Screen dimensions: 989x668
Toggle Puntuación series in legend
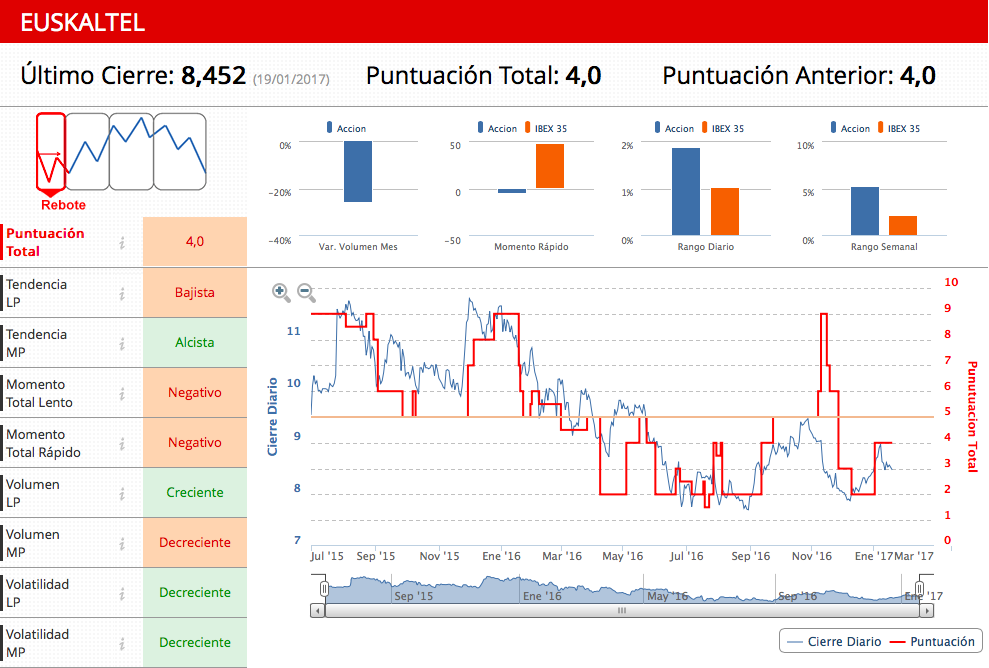(932, 642)
